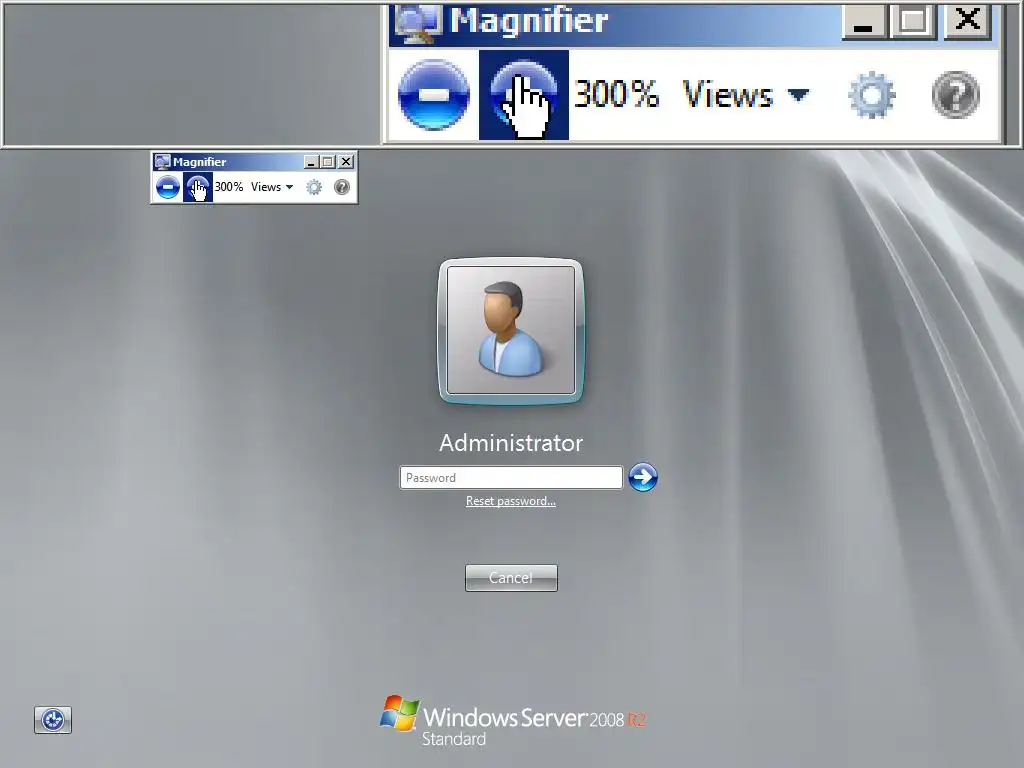Open Magnifier options gear in small Magnifier window

click(x=314, y=187)
